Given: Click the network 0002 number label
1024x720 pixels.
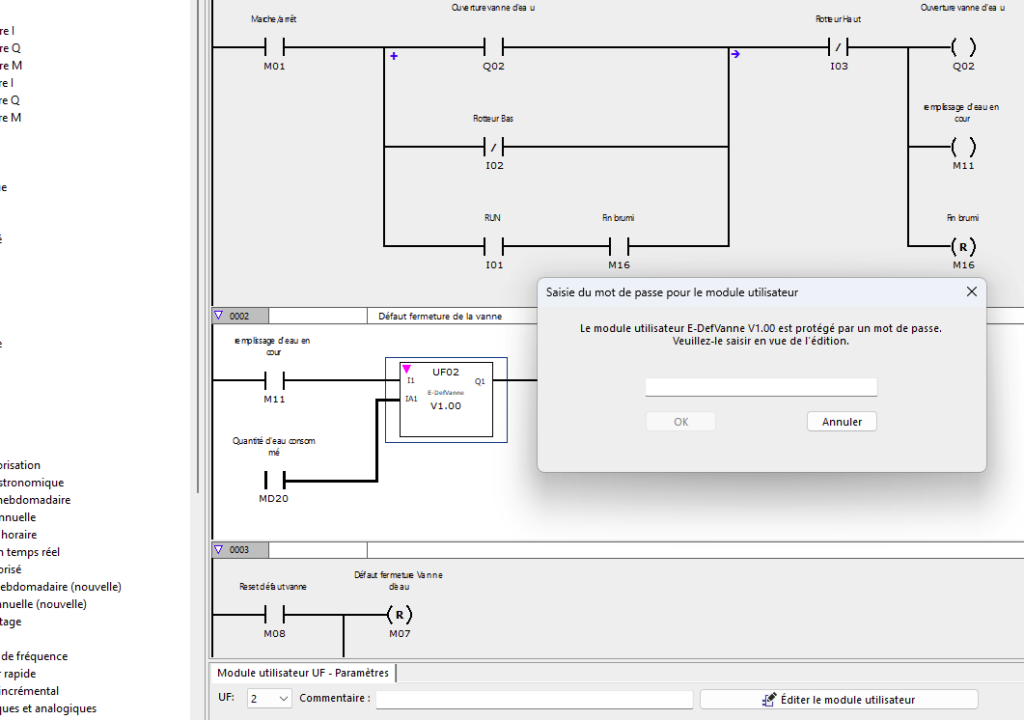Looking at the screenshot, I should (x=239, y=316).
